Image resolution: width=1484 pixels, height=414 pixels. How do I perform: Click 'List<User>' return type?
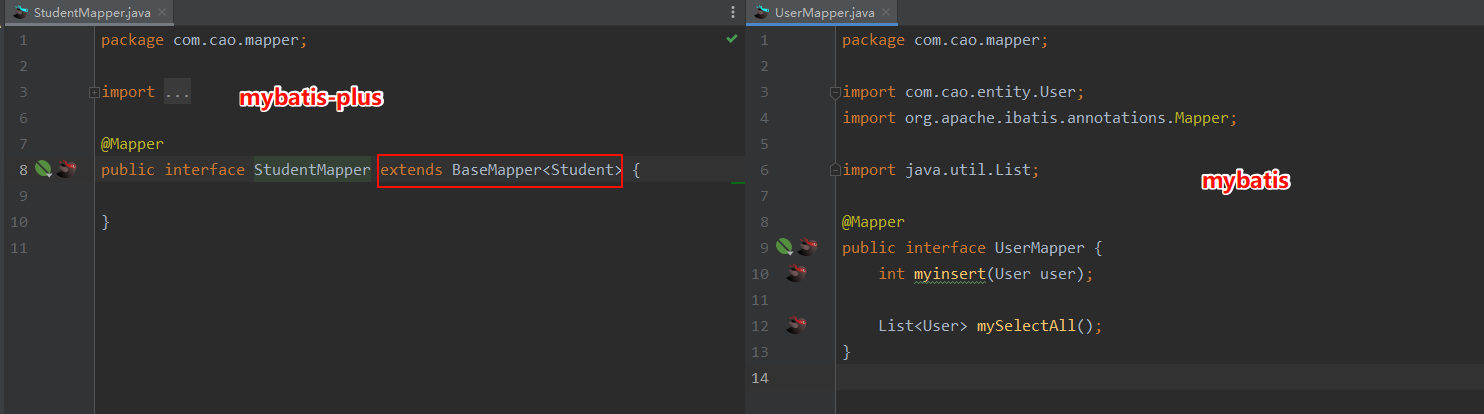point(923,326)
